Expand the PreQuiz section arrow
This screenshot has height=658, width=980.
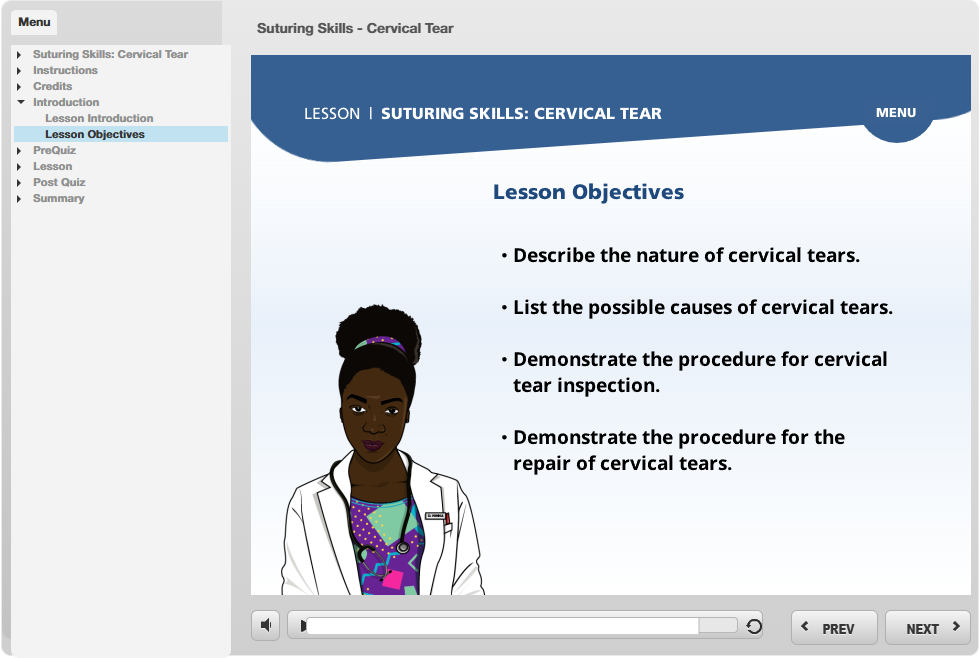(20, 151)
